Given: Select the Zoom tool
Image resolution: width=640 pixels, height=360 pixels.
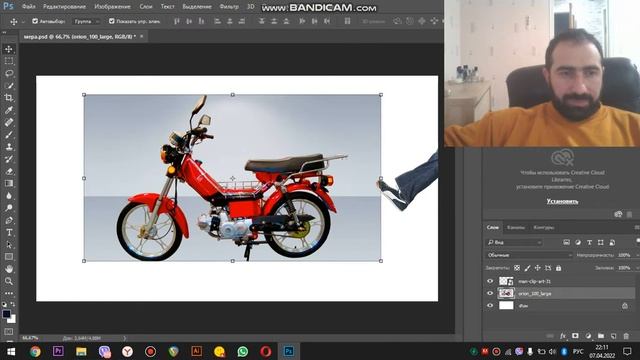Looking at the screenshot, I should pyautogui.click(x=9, y=281).
